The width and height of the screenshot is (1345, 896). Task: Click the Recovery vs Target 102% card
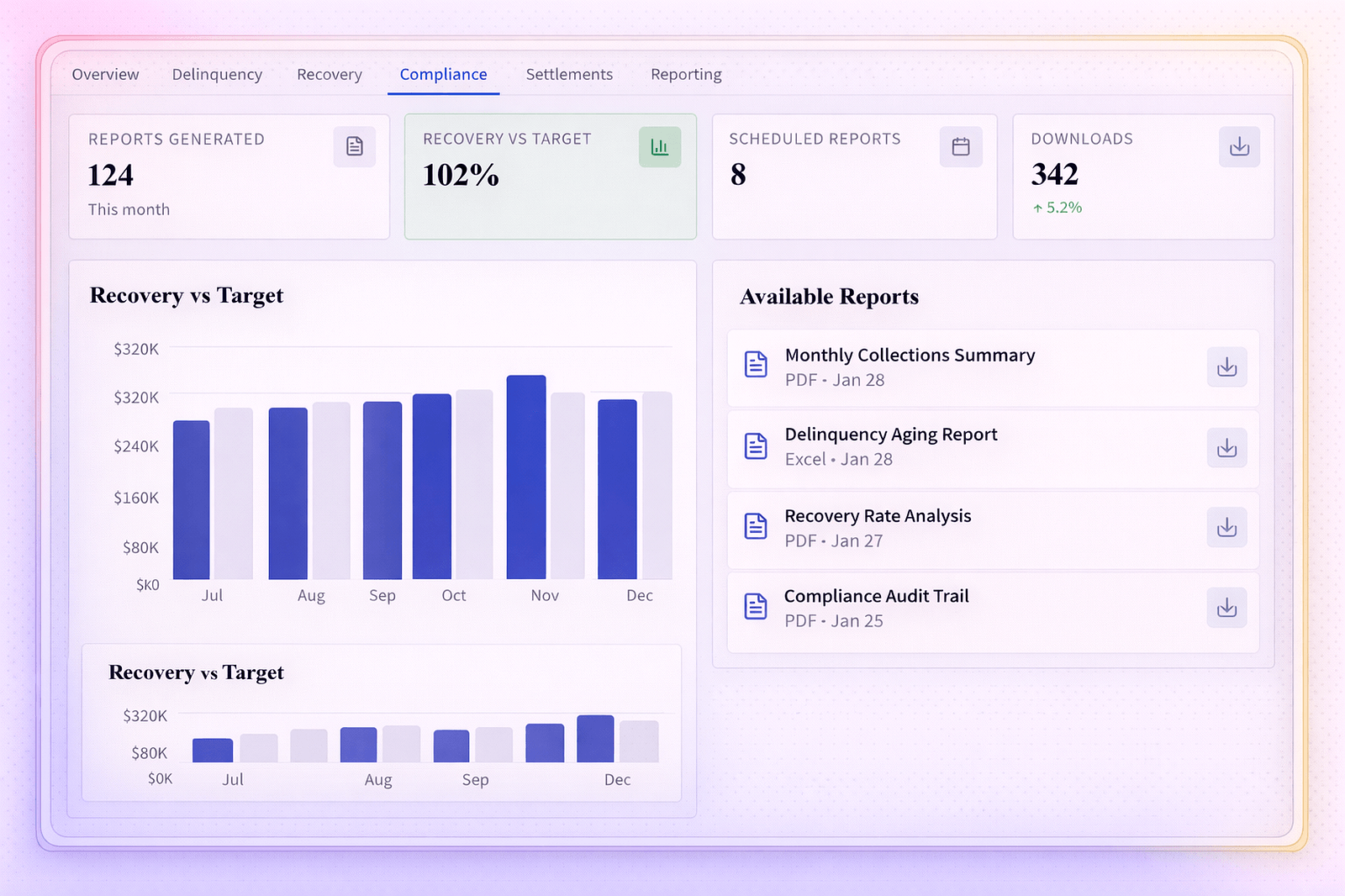click(551, 177)
